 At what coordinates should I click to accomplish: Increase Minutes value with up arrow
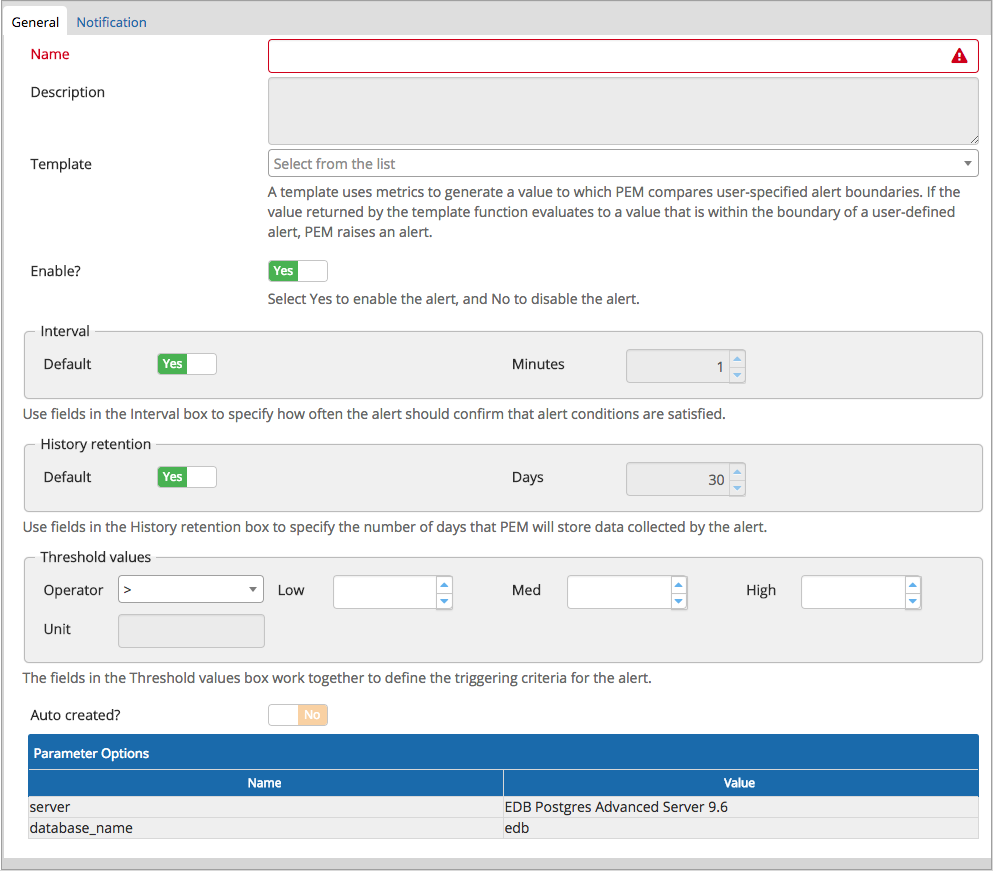[737, 358]
